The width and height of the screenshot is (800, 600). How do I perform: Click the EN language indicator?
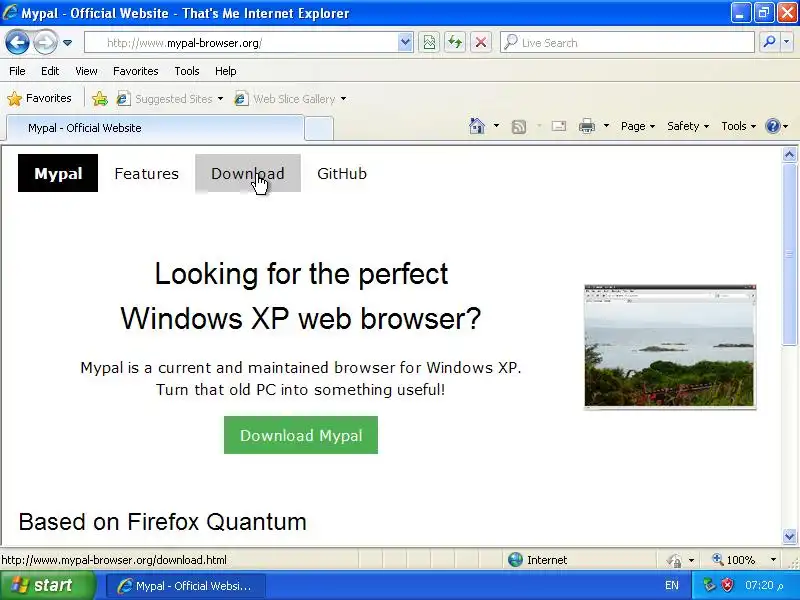pos(672,585)
